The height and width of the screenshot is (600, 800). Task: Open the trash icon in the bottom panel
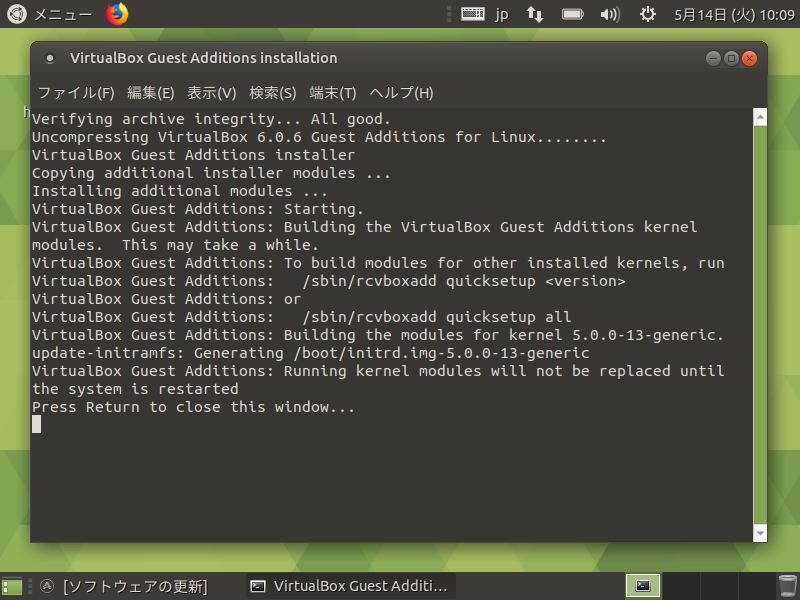787,586
